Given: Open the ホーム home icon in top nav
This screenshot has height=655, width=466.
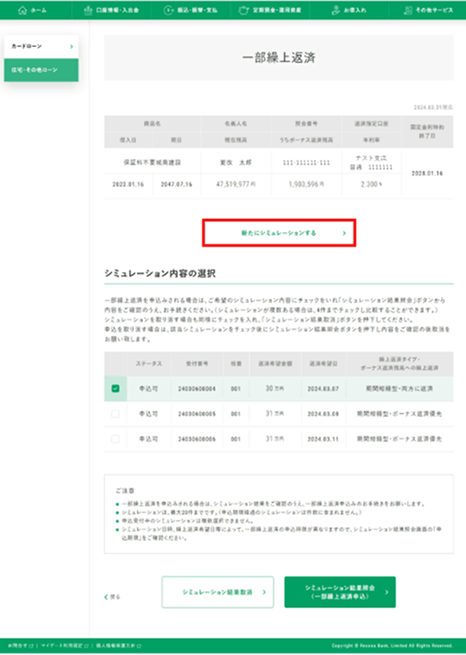Looking at the screenshot, I should (23, 10).
